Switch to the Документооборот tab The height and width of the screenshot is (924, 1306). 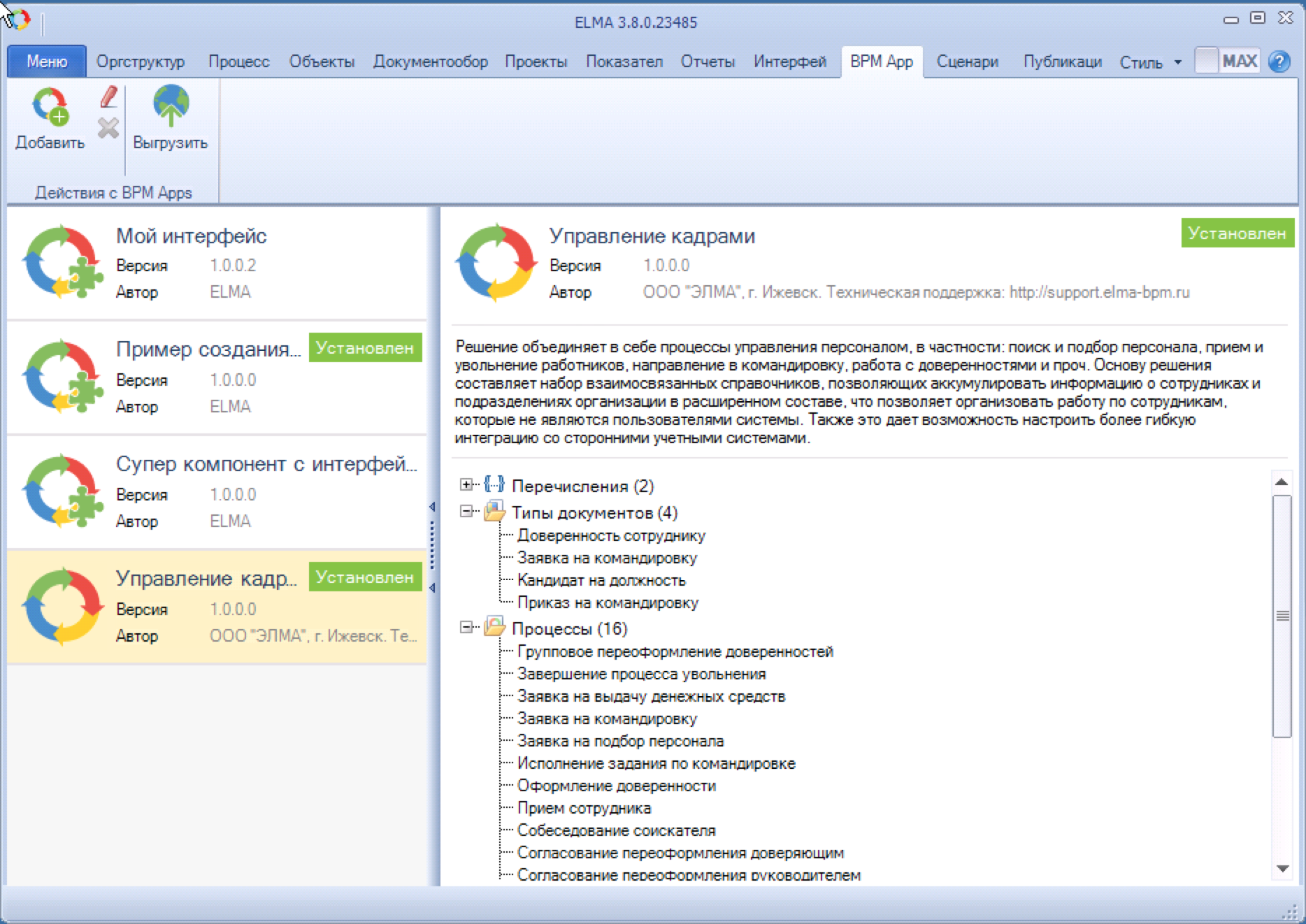coord(431,62)
